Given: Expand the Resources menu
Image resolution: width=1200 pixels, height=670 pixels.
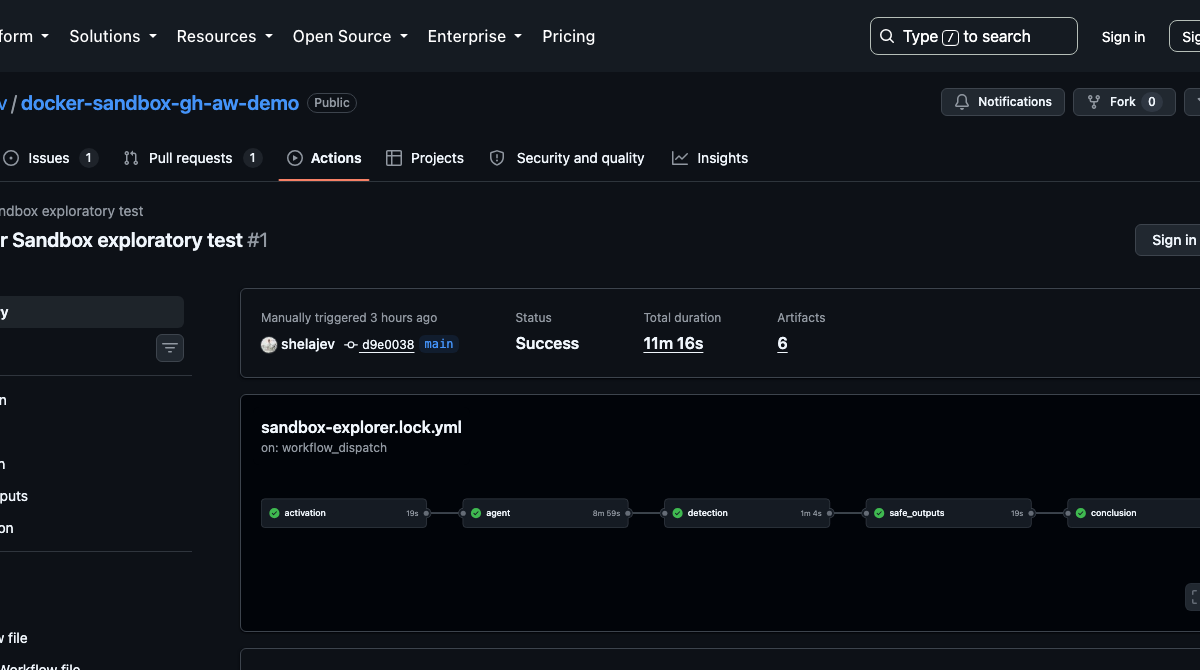Looking at the screenshot, I should pos(225,36).
